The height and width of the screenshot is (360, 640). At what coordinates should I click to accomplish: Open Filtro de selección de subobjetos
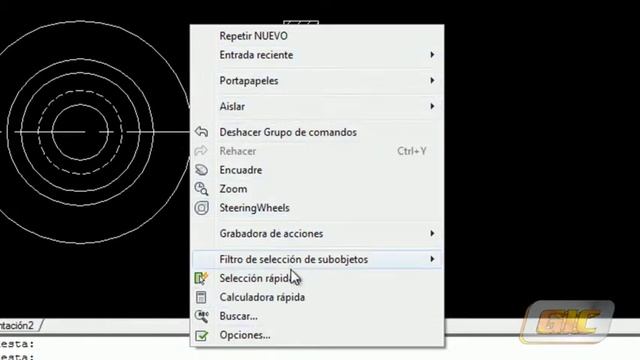coord(317,259)
